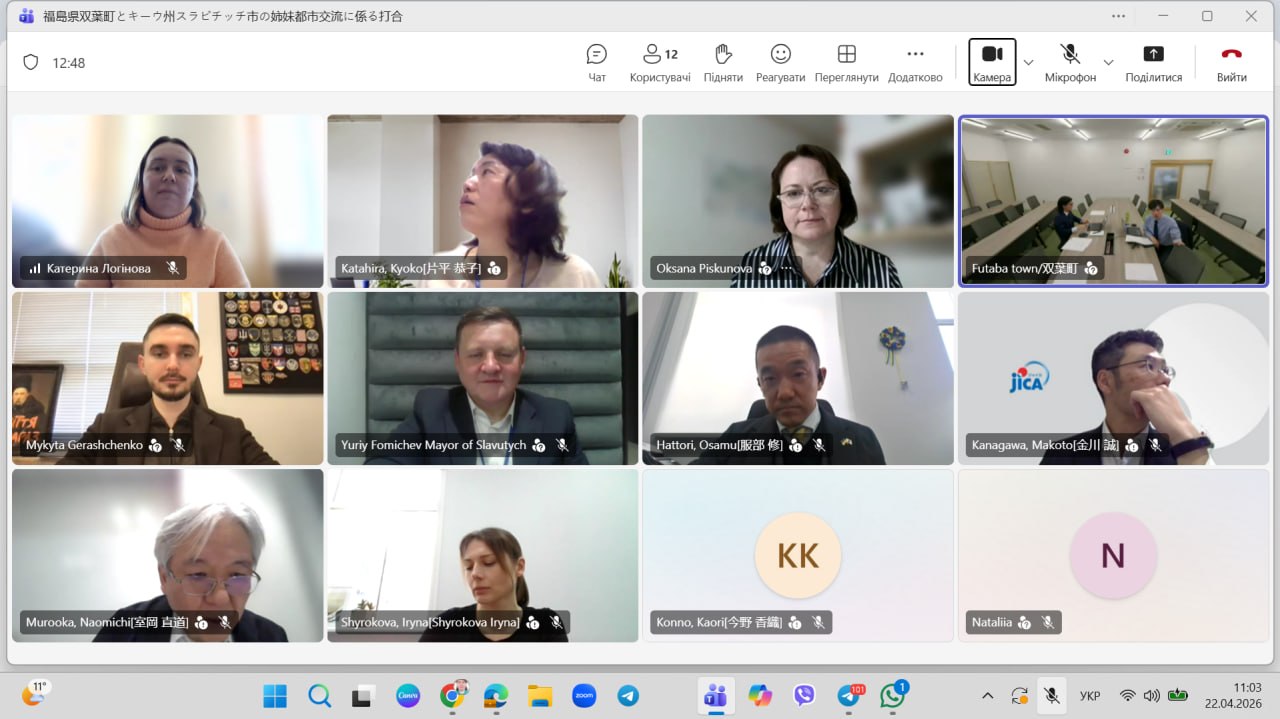This screenshot has height=719, width=1280.
Task: Click the Поділитися share screen icon
Action: (x=1153, y=62)
